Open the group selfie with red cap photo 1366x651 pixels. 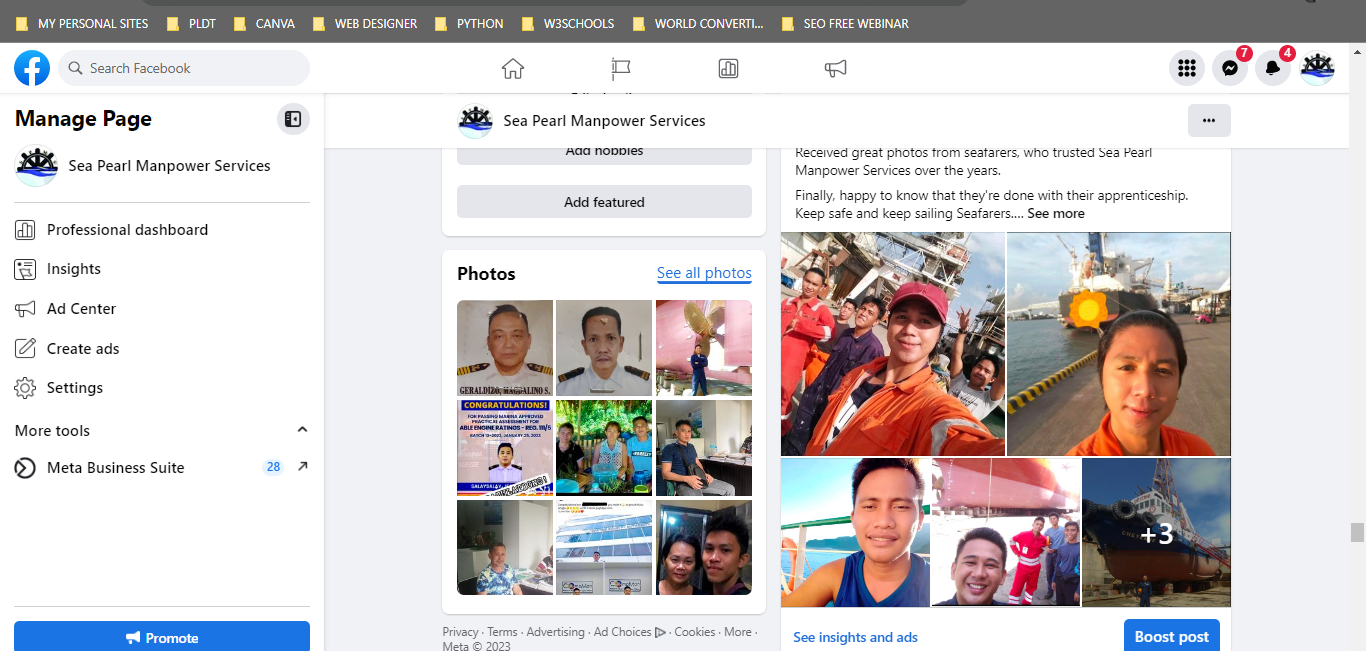click(x=893, y=344)
